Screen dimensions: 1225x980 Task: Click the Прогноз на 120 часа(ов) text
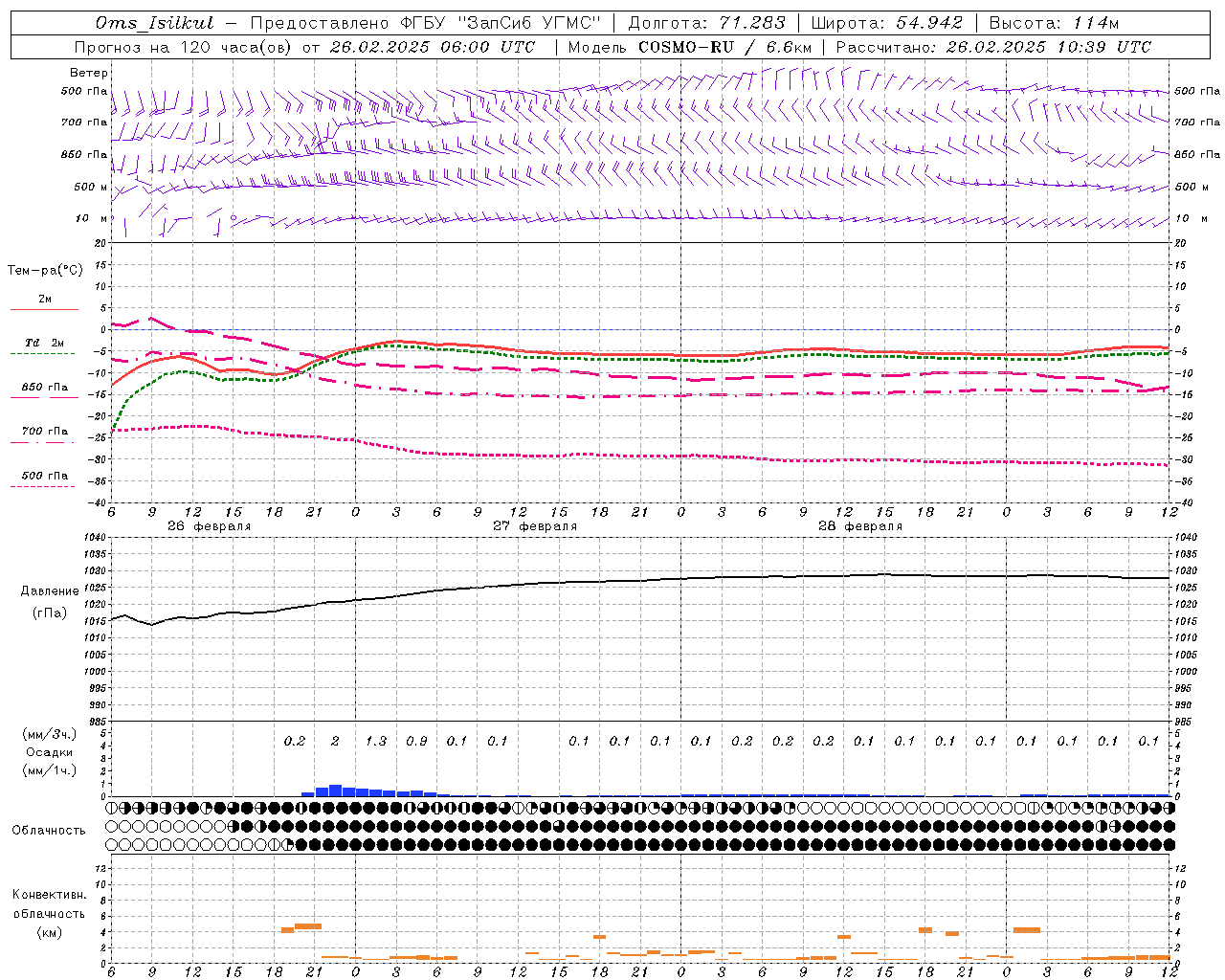[x=184, y=47]
